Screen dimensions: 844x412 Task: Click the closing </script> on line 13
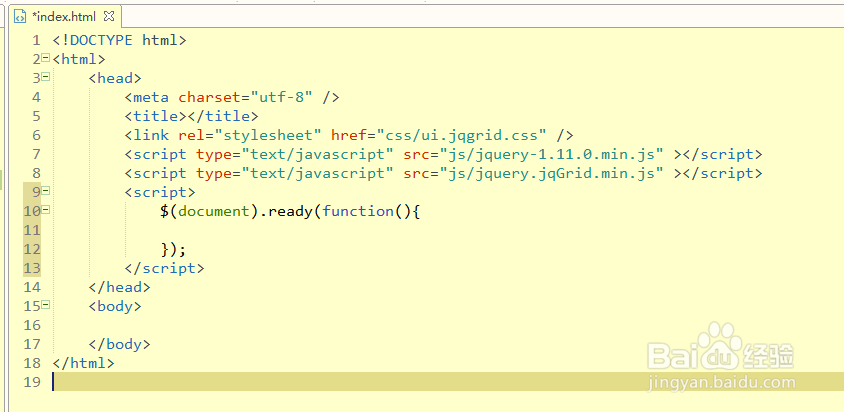tap(165, 268)
